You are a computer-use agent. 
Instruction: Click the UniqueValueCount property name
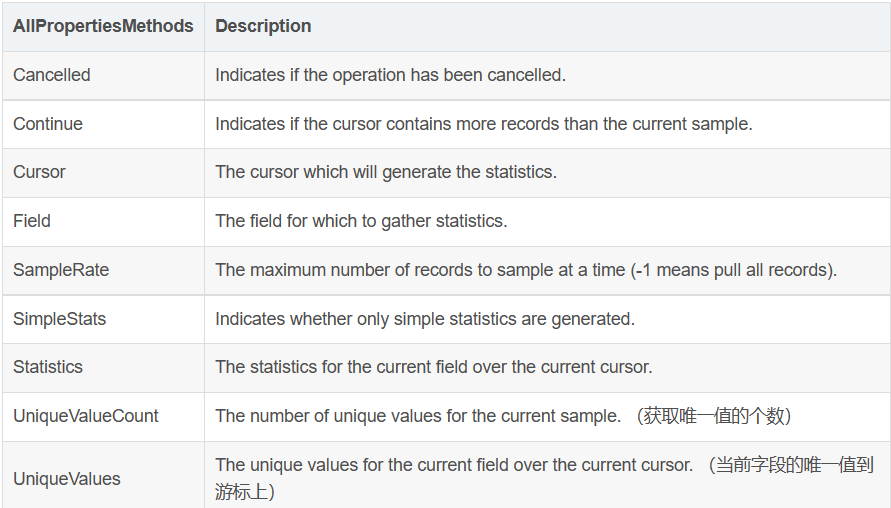(x=86, y=416)
